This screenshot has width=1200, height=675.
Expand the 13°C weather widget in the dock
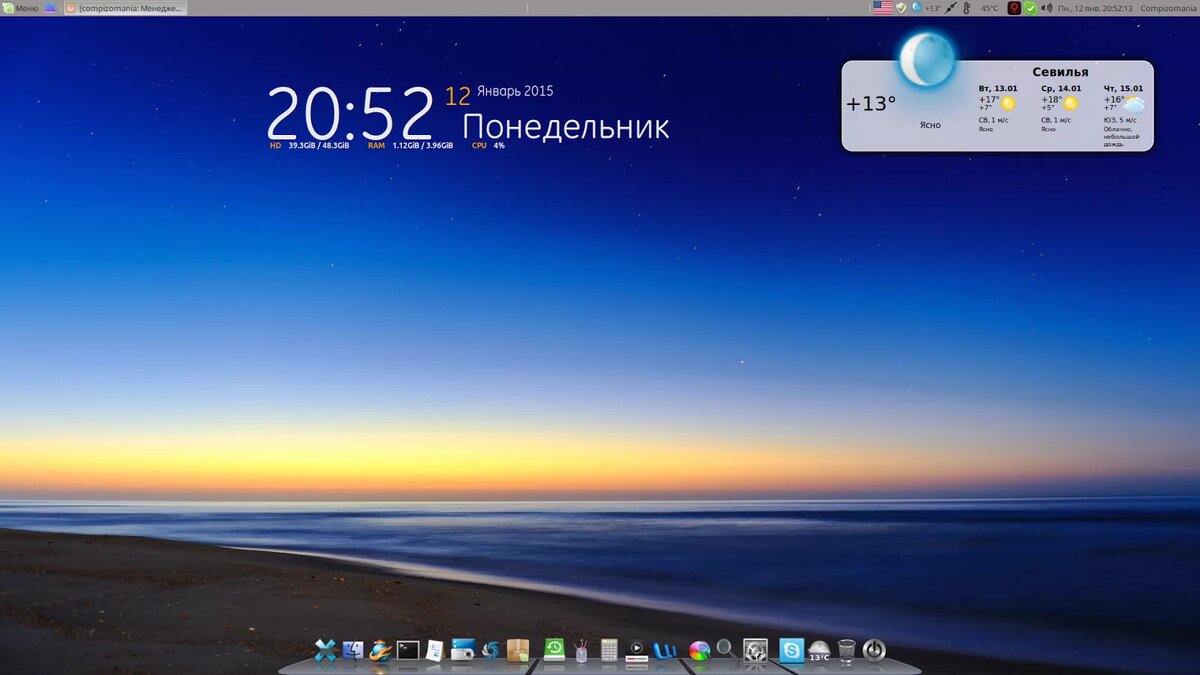pyautogui.click(x=820, y=652)
